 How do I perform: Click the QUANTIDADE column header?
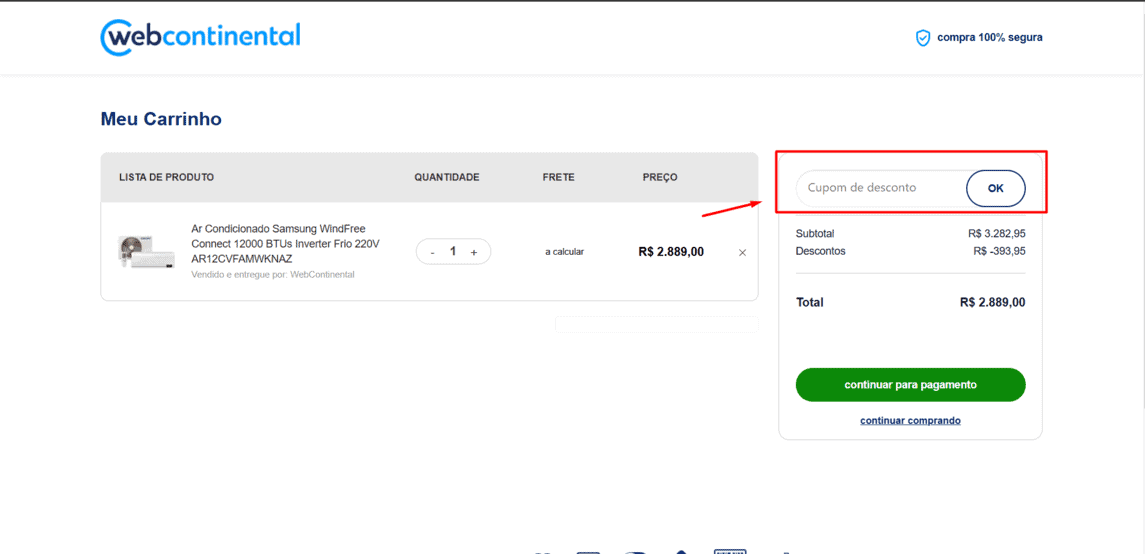tap(447, 177)
